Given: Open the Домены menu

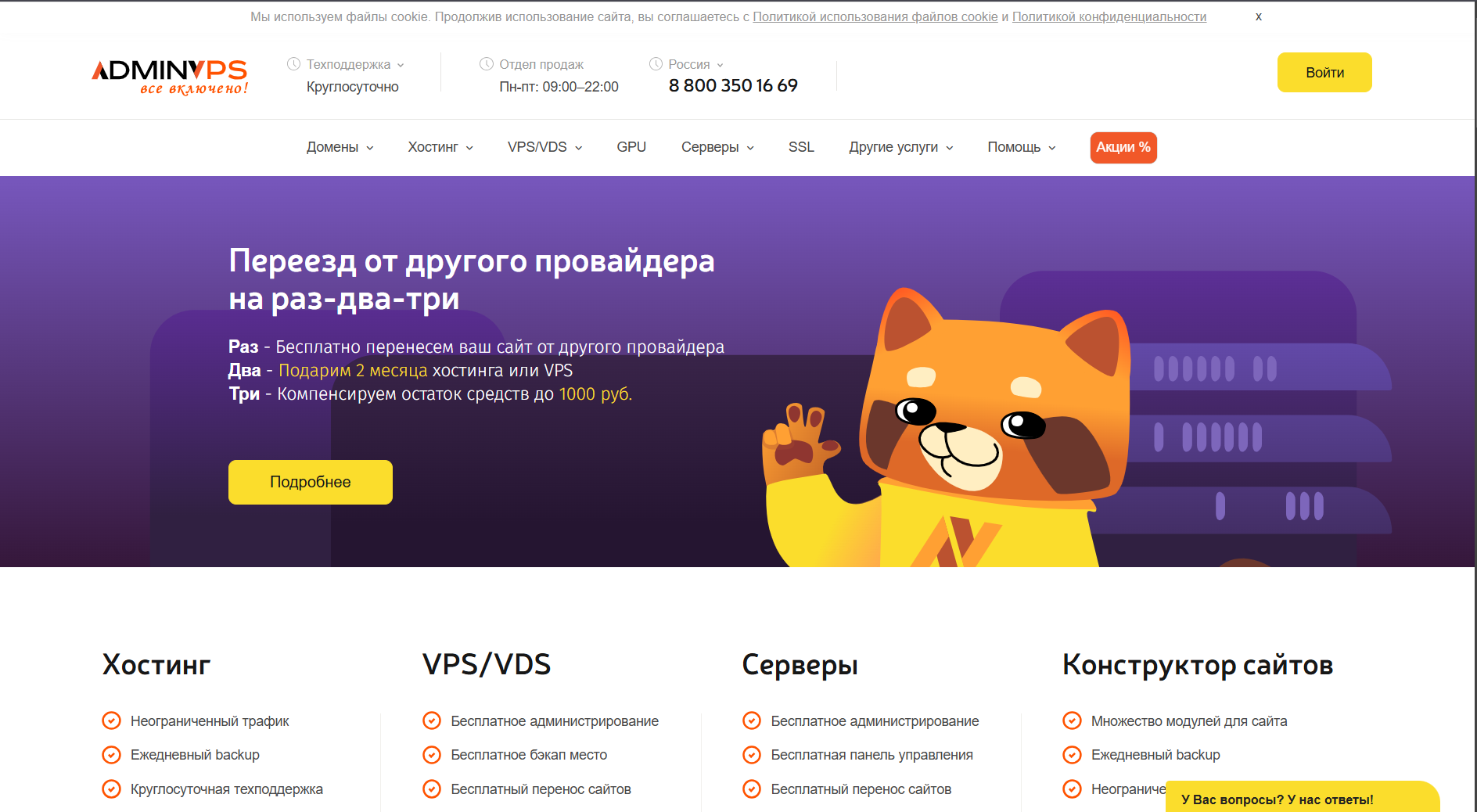Looking at the screenshot, I should 340,147.
